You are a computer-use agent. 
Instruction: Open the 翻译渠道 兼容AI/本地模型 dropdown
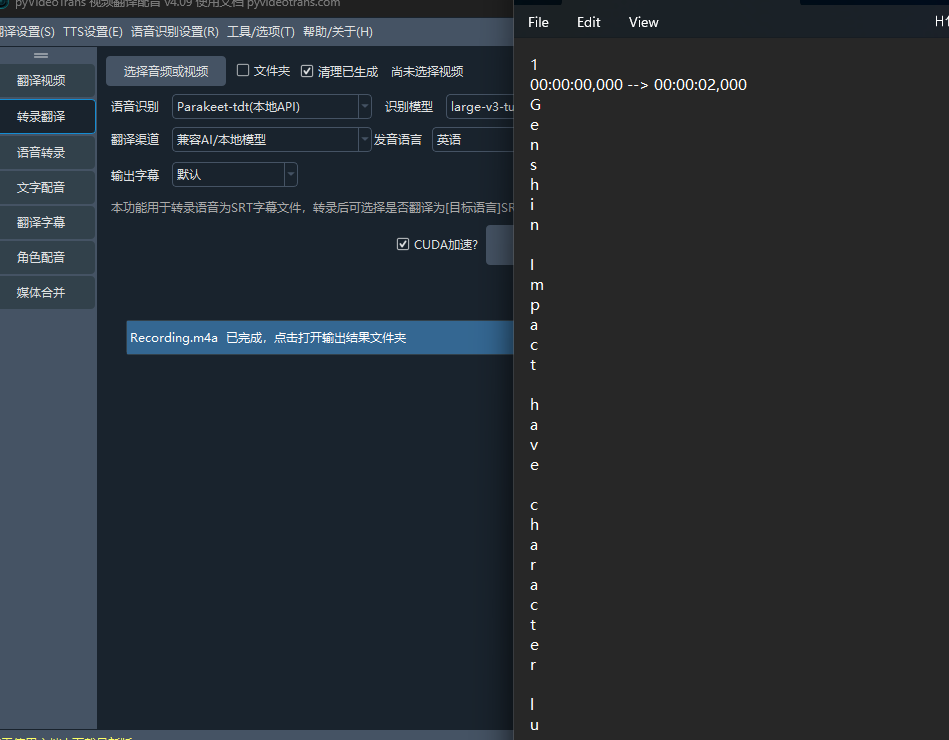pos(271,140)
